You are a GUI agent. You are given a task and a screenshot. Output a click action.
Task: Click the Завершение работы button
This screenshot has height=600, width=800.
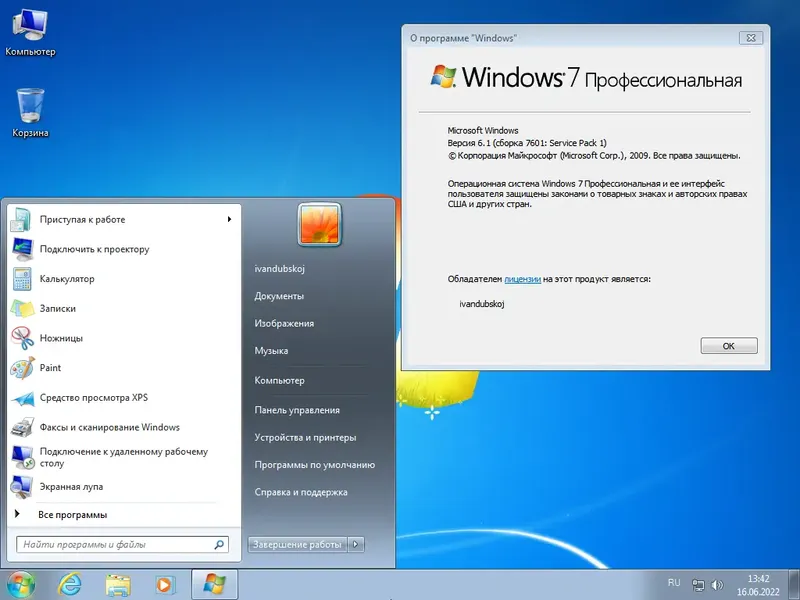[x=297, y=544]
